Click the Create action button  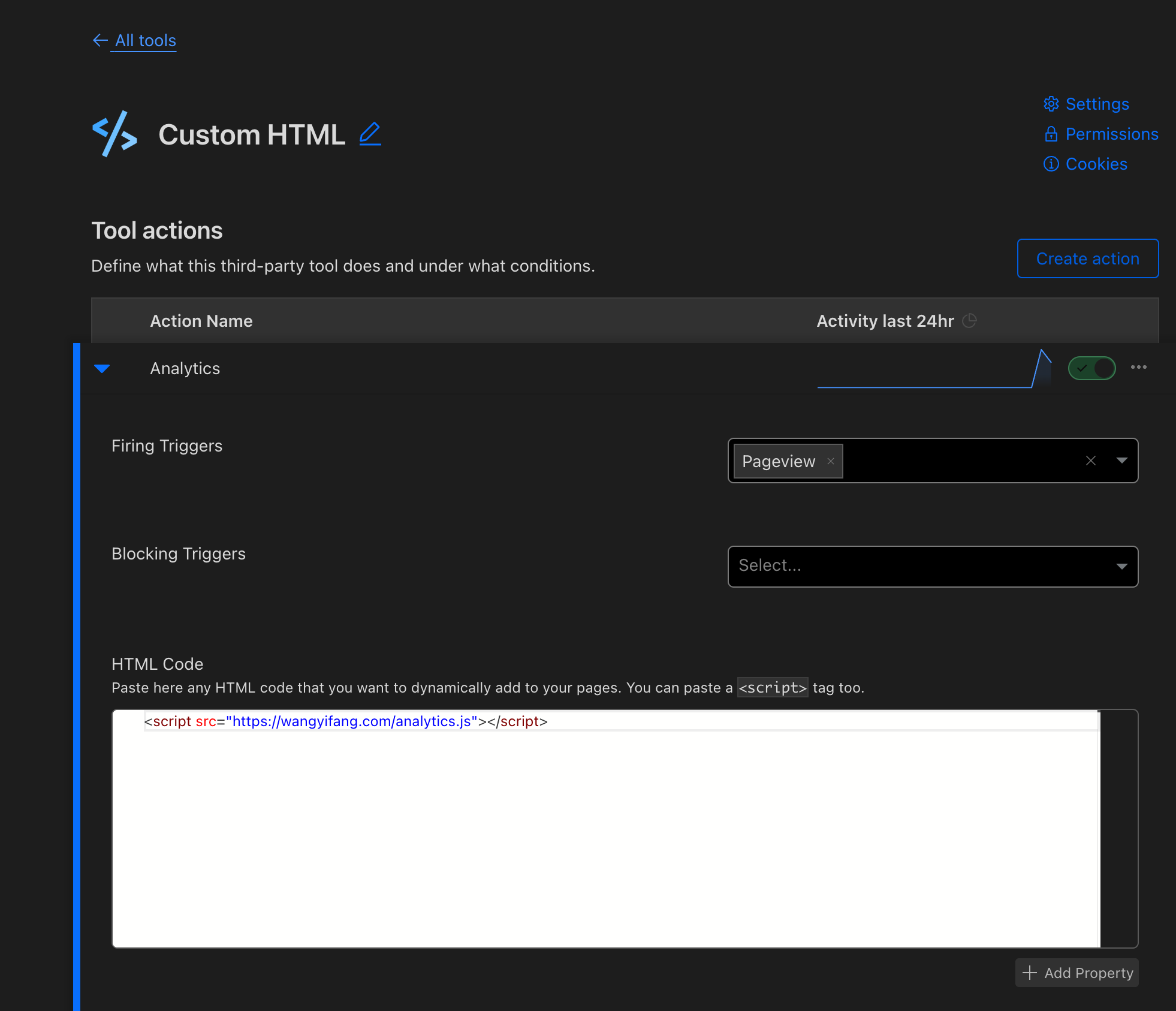tap(1087, 258)
